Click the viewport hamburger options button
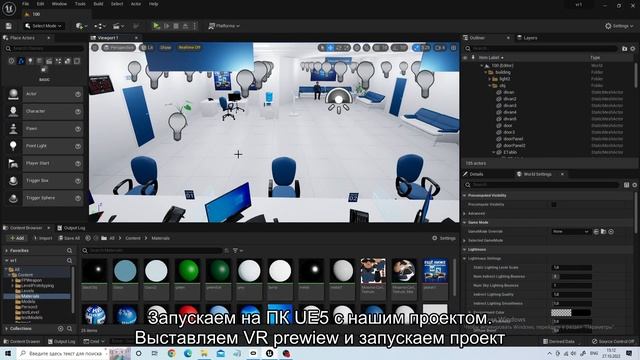 pos(95,47)
